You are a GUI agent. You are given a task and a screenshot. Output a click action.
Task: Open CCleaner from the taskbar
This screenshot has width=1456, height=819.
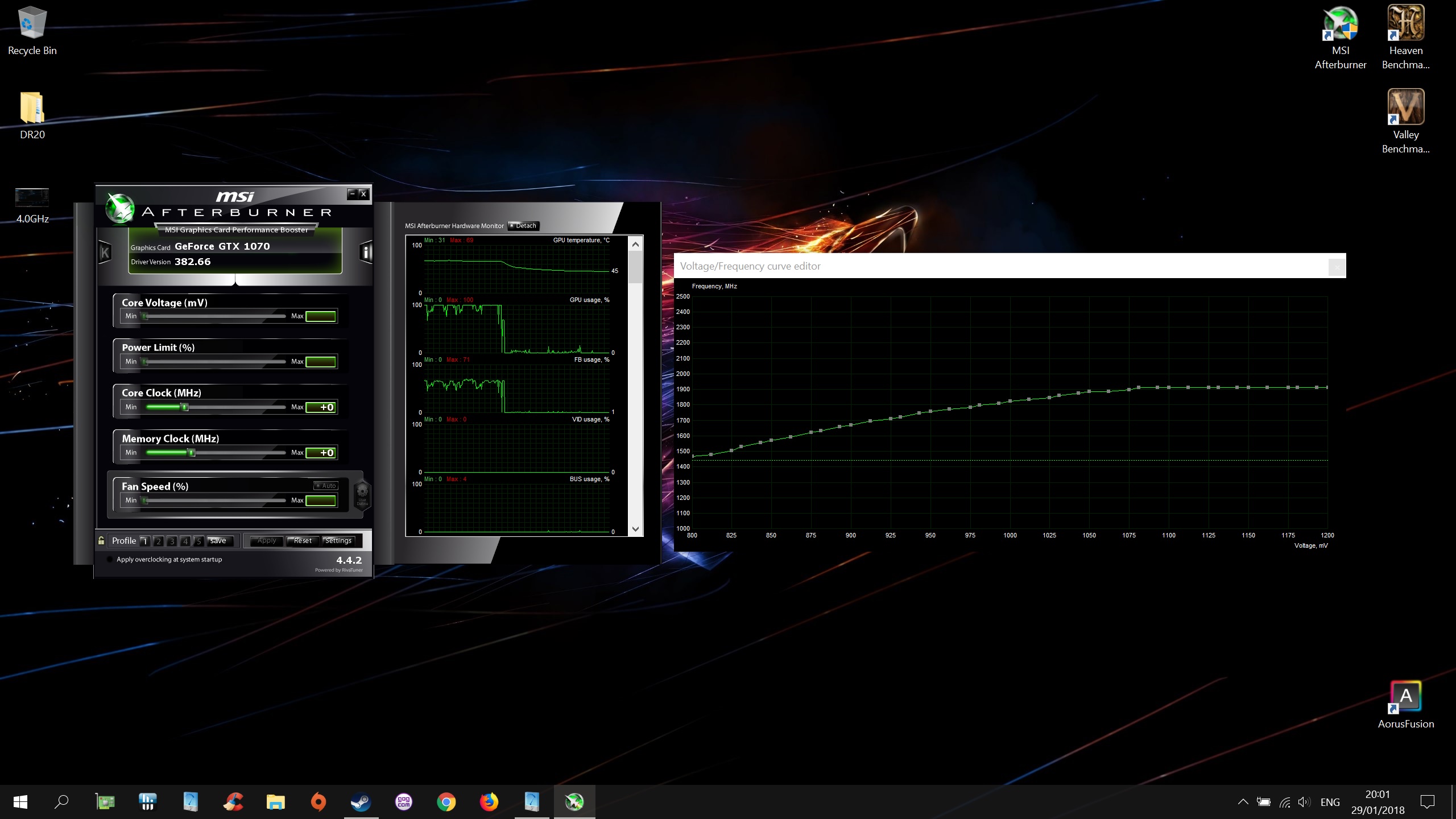pos(233,802)
